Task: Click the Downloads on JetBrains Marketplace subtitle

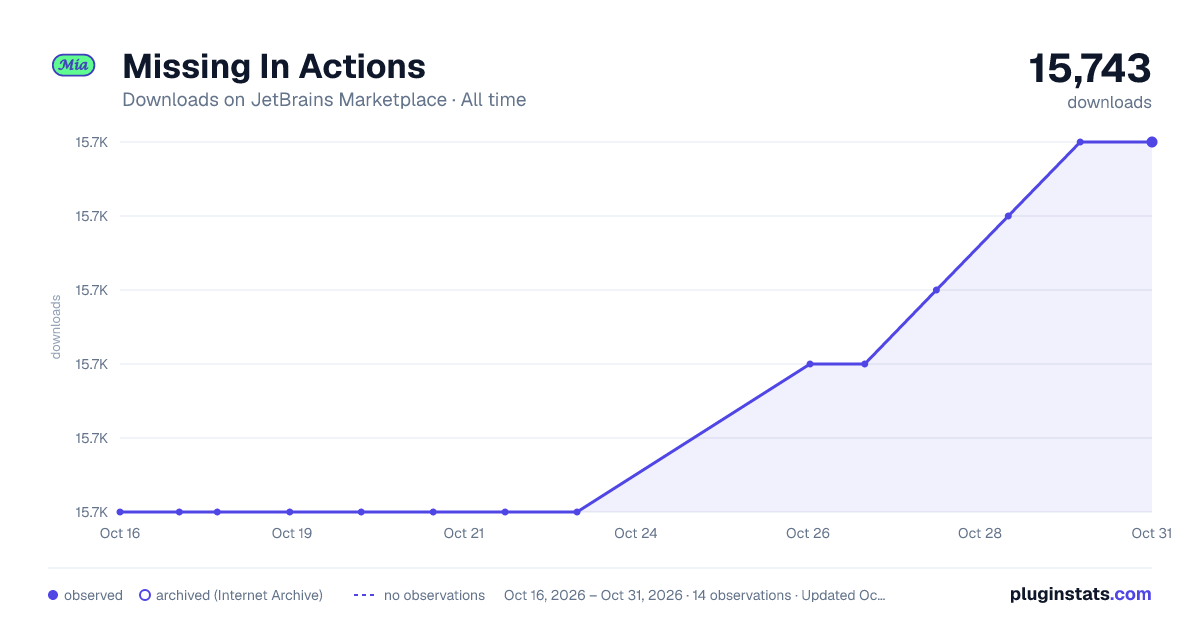Action: click(324, 100)
